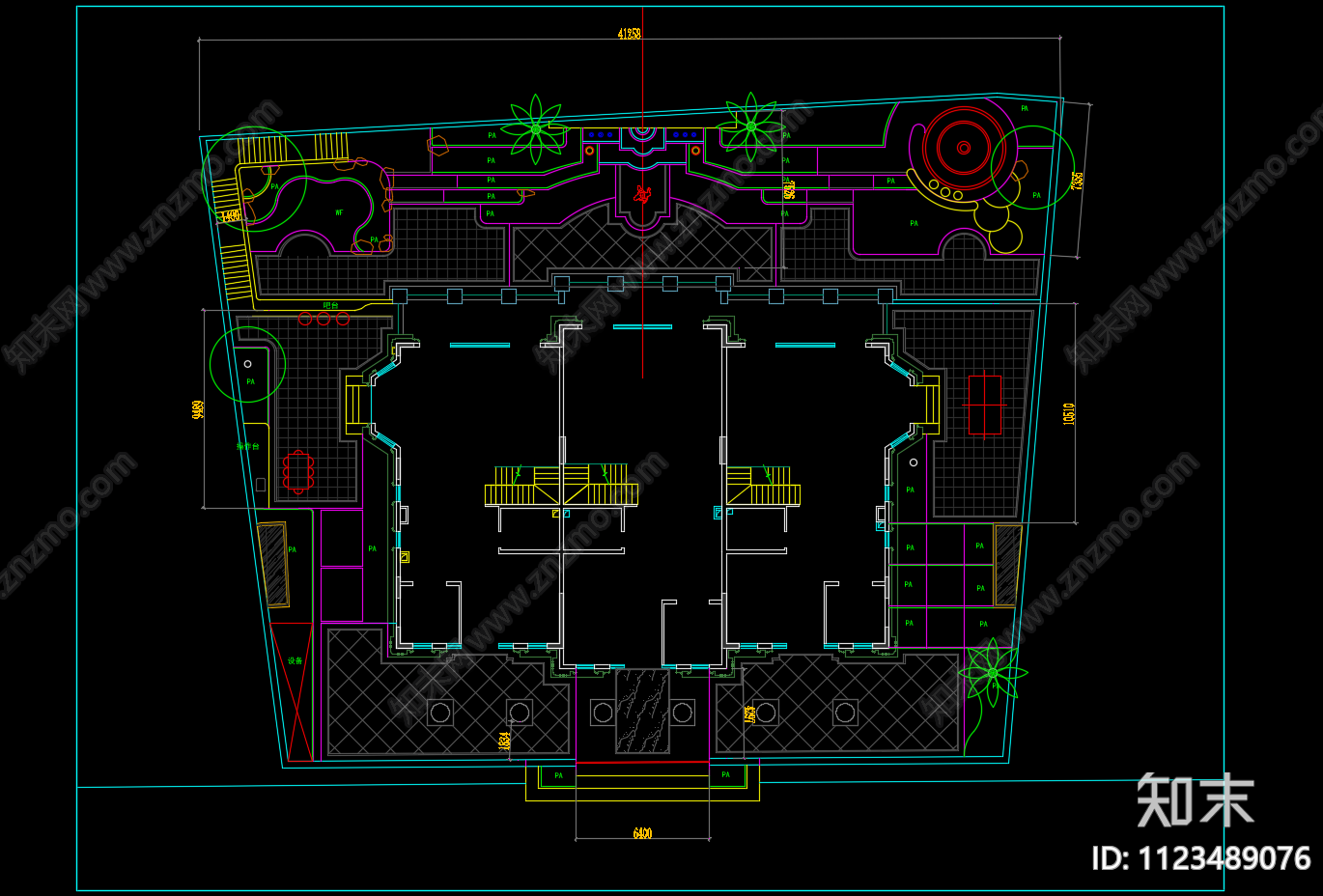Click the 吧台 bar counter label
1323x896 pixels.
pos(331,305)
